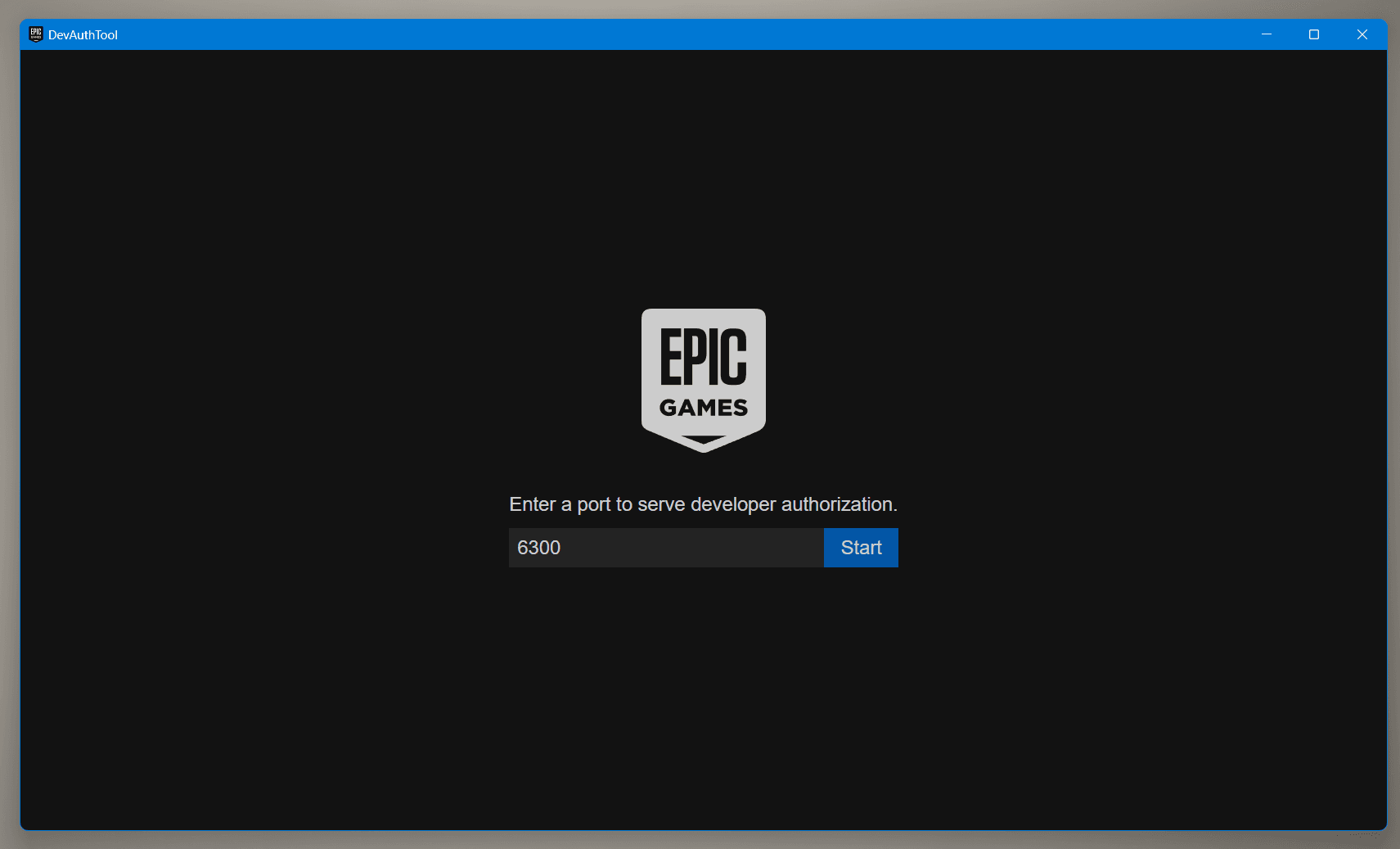Image resolution: width=1400 pixels, height=849 pixels.
Task: Click the GAMES text on the Epic logo
Action: tap(704, 408)
